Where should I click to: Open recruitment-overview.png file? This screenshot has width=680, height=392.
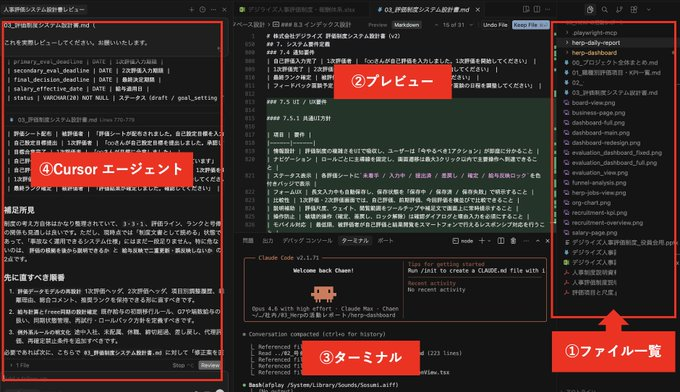pos(607,222)
